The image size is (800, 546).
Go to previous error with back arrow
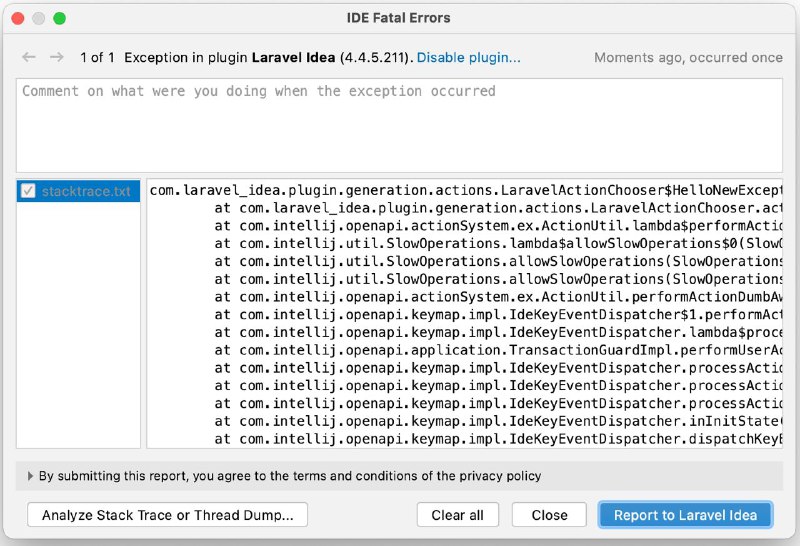[x=29, y=57]
